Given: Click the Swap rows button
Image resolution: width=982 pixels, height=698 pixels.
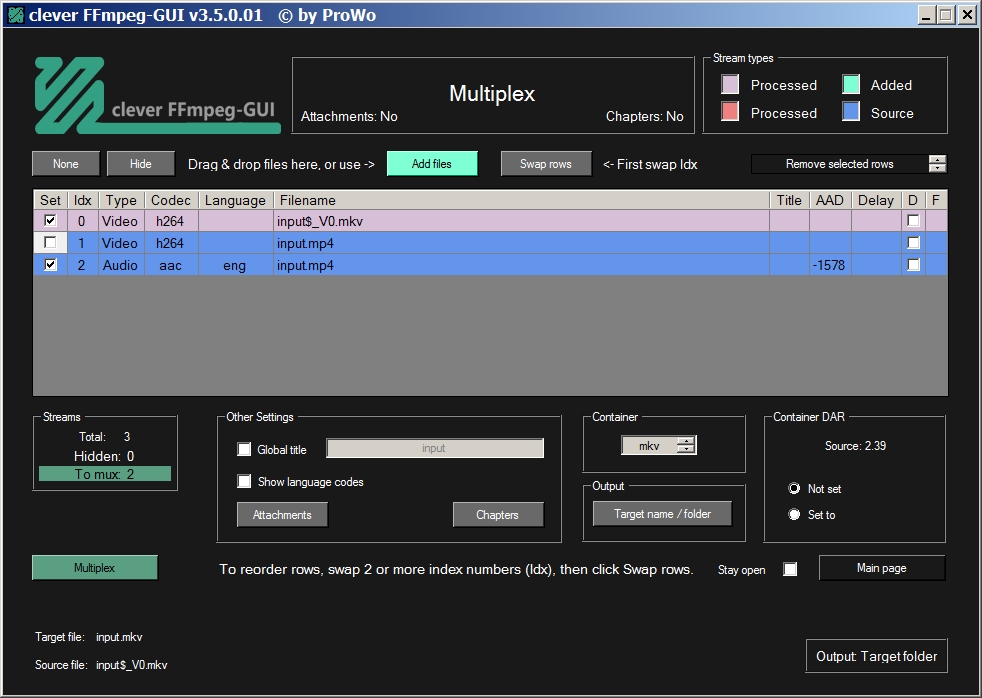Looking at the screenshot, I should [546, 164].
